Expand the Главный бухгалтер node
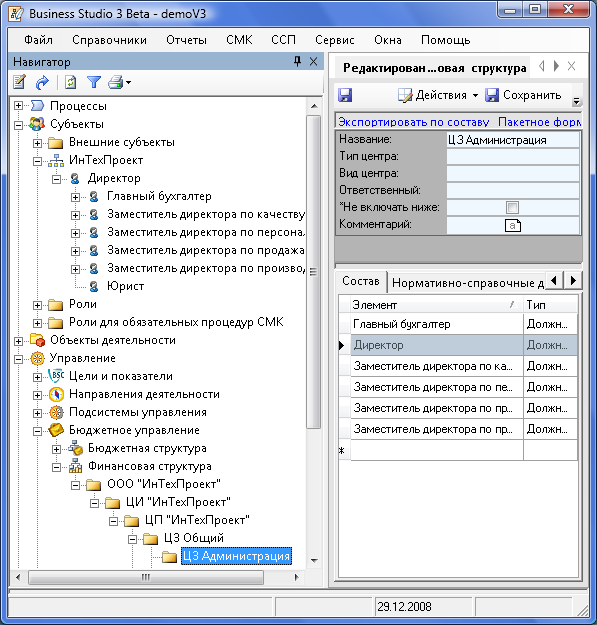Viewport: 597px width, 625px height. 75,197
